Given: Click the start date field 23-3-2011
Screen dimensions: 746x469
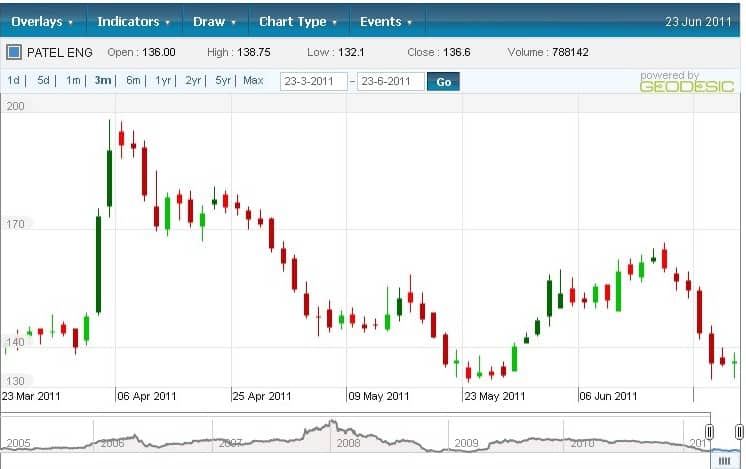Looking at the screenshot, I should [x=313, y=82].
